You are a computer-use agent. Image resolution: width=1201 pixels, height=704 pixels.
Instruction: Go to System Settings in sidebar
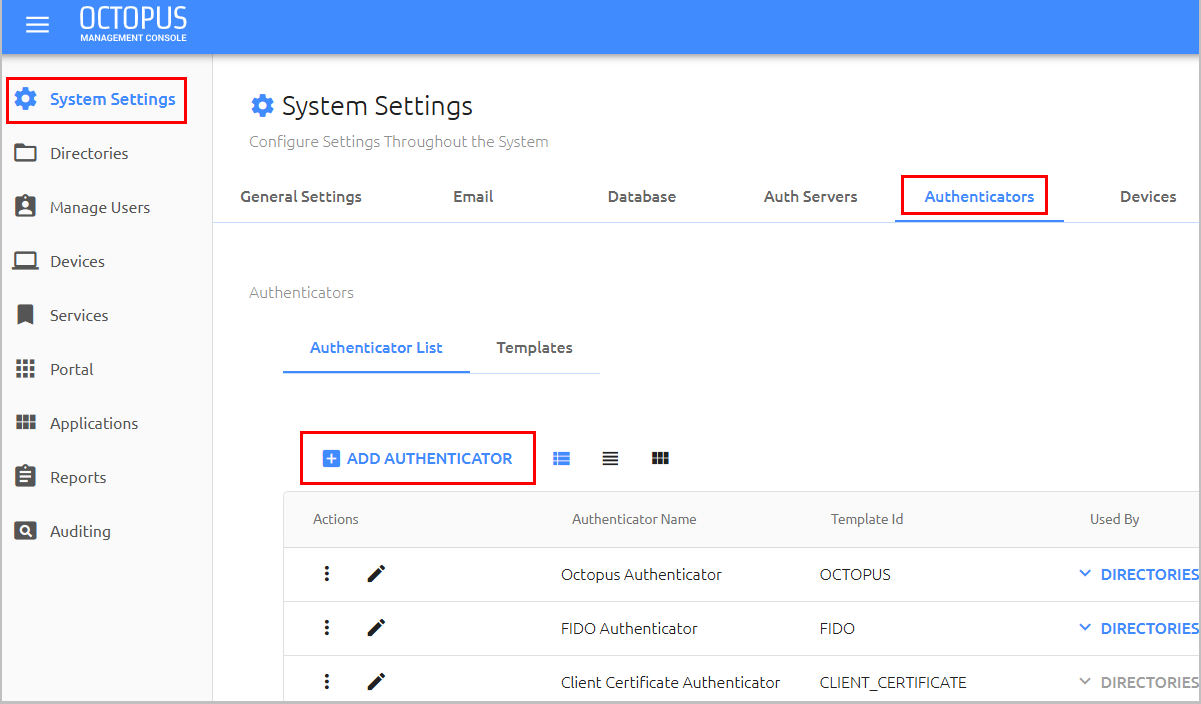tap(113, 99)
